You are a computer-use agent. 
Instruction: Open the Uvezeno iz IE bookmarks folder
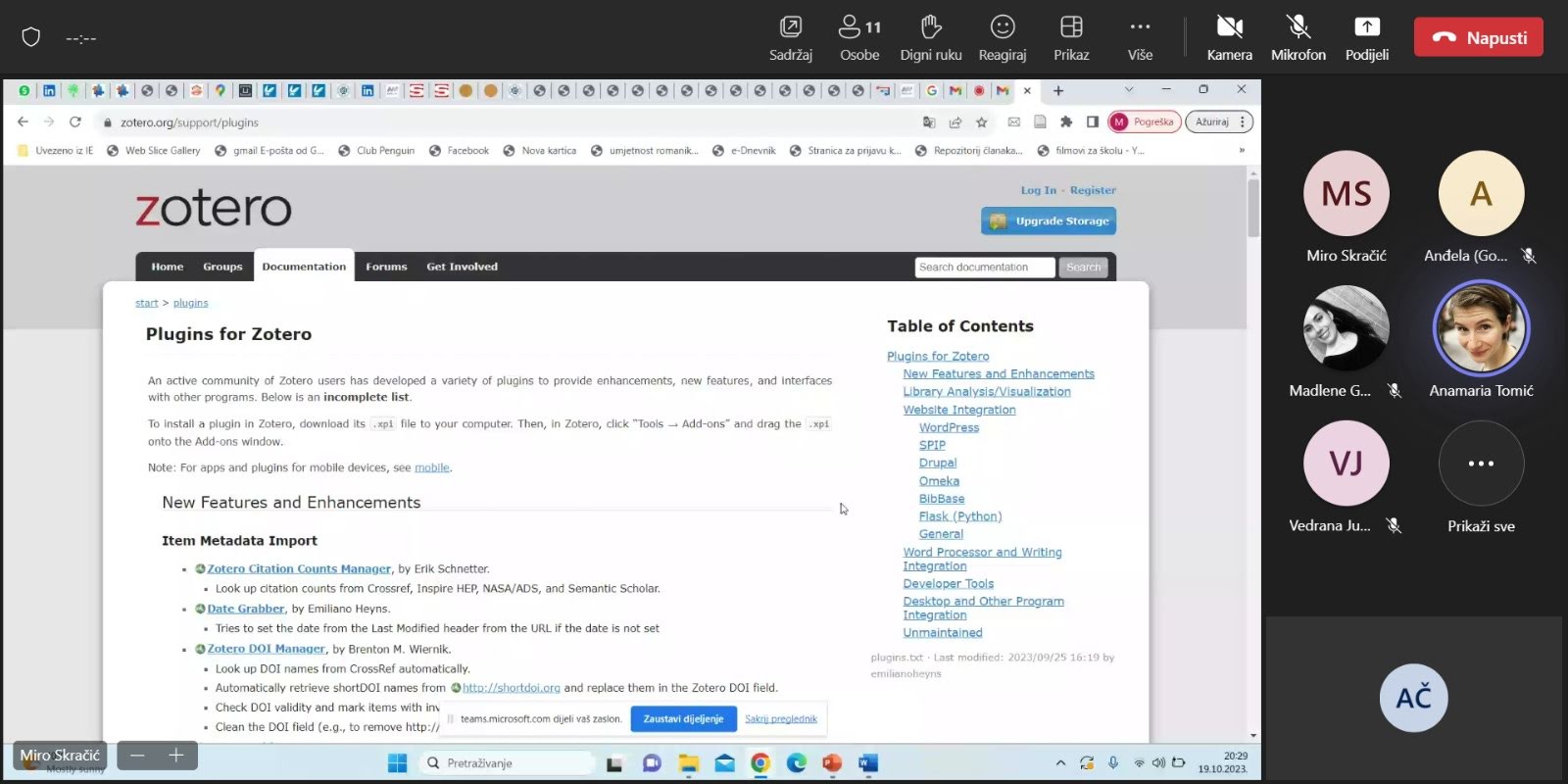click(56, 151)
